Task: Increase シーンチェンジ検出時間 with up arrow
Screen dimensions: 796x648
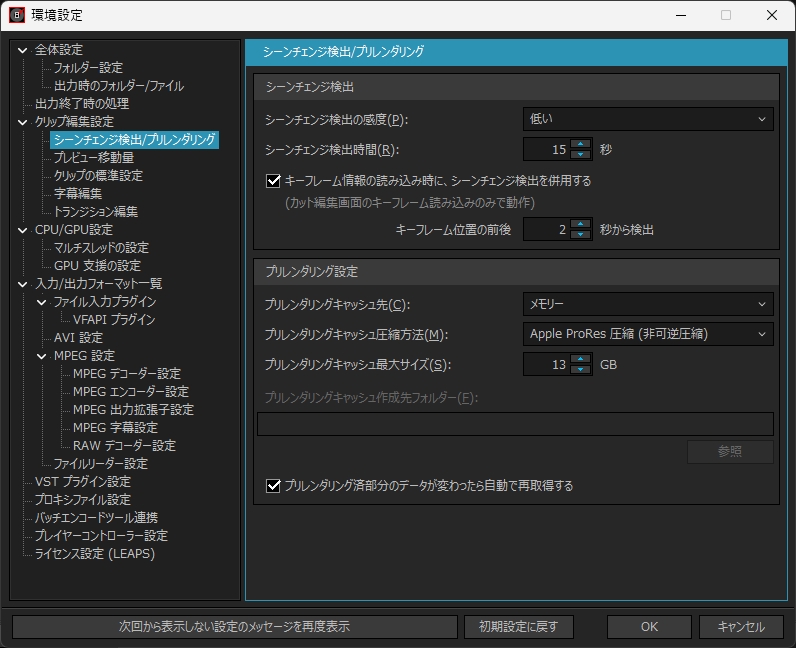Action: pyautogui.click(x=580, y=144)
